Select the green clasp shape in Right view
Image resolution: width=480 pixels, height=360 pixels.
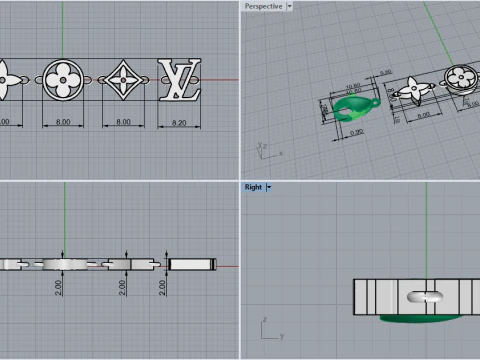[421, 319]
